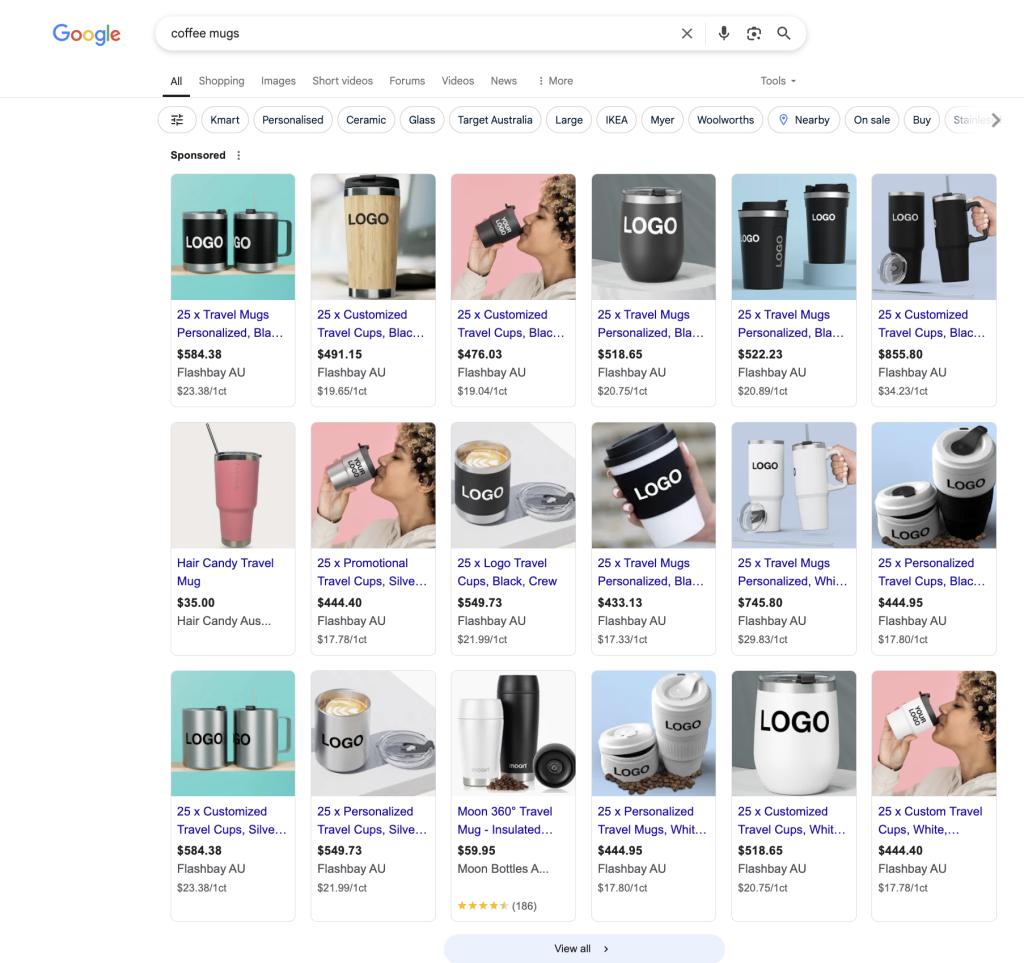Open the white LOGO tumbler image priced $518.65
This screenshot has height=963, width=1024.
coord(794,734)
